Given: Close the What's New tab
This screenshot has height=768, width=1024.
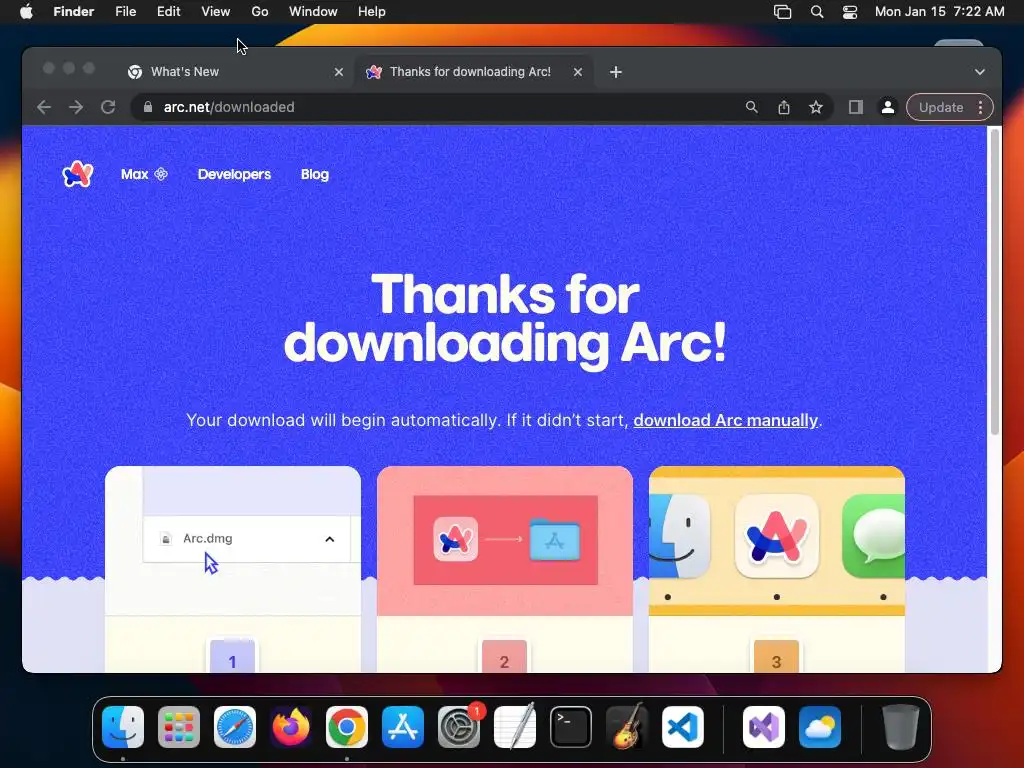Looking at the screenshot, I should (339, 72).
